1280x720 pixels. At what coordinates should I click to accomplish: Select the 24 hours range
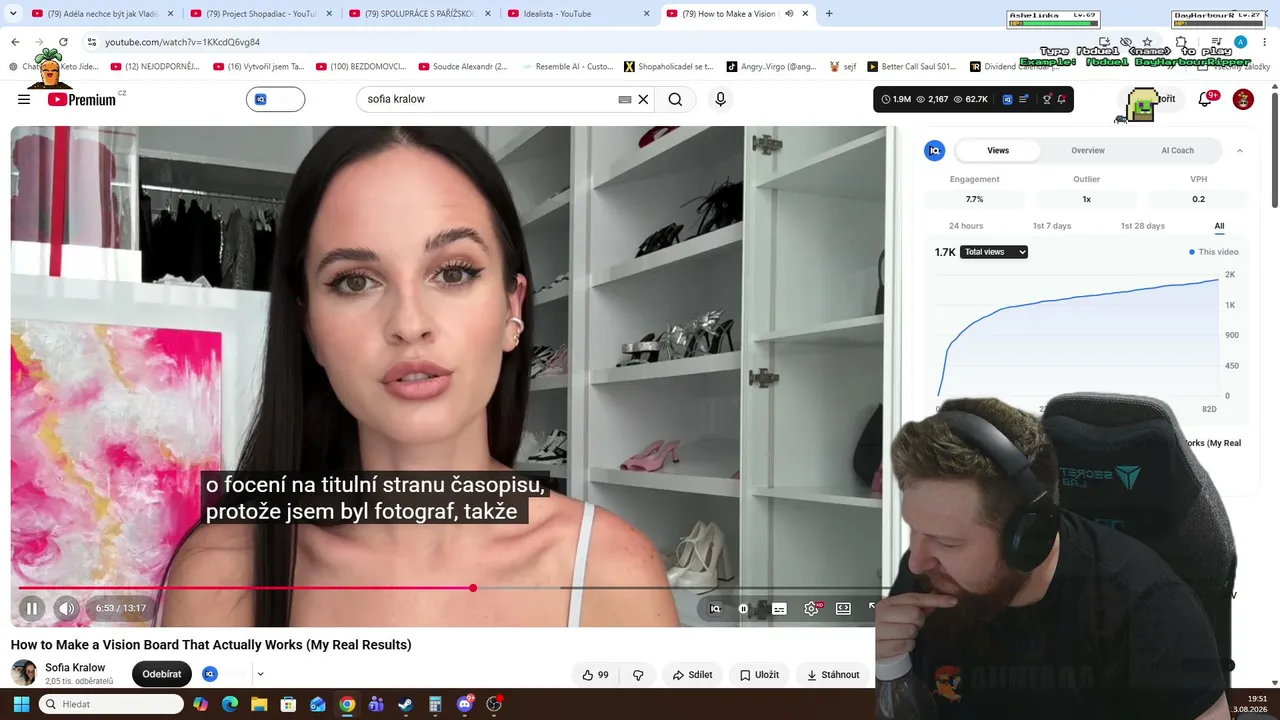[x=966, y=226]
